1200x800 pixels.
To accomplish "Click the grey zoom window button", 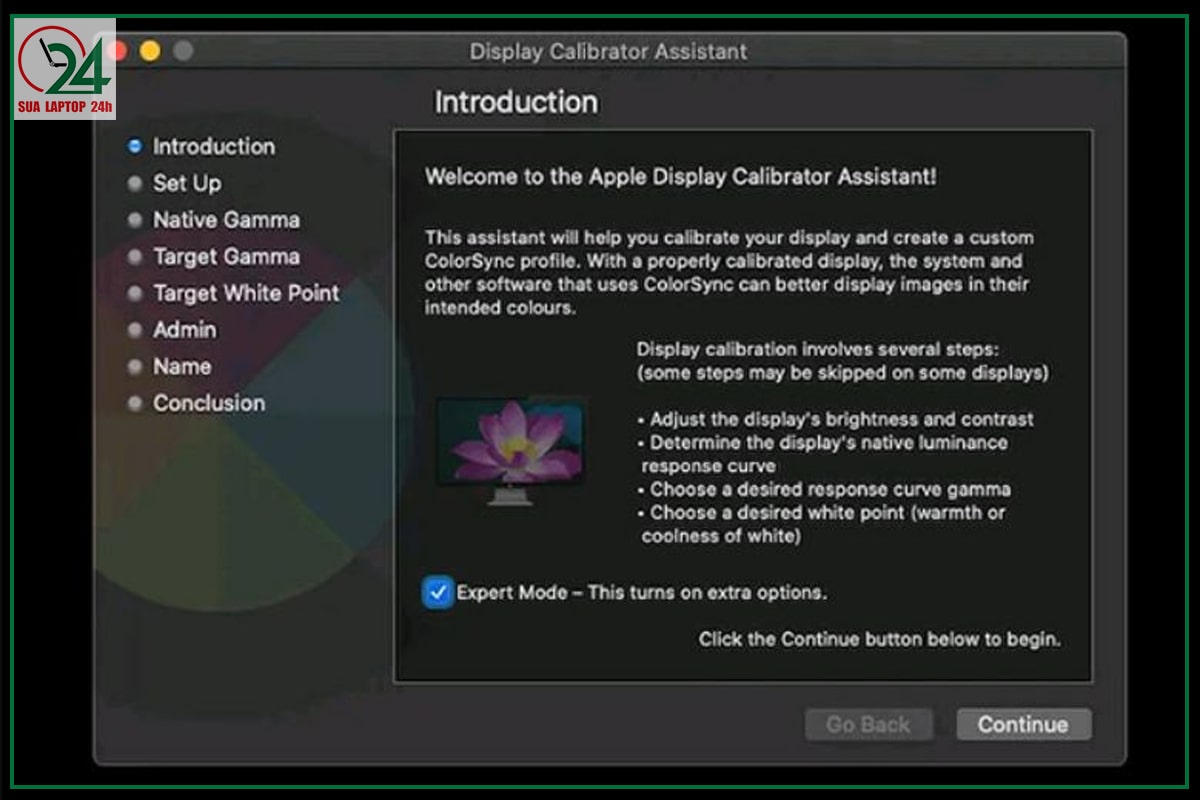I will pyautogui.click(x=182, y=51).
